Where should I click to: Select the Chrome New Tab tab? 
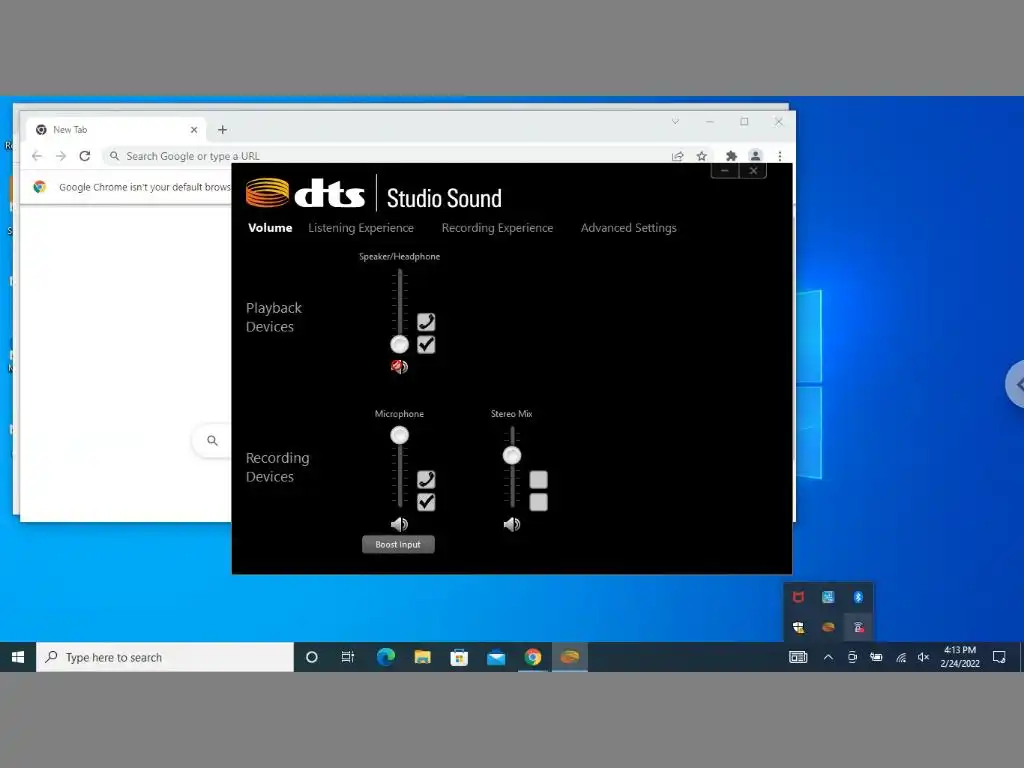click(x=116, y=130)
